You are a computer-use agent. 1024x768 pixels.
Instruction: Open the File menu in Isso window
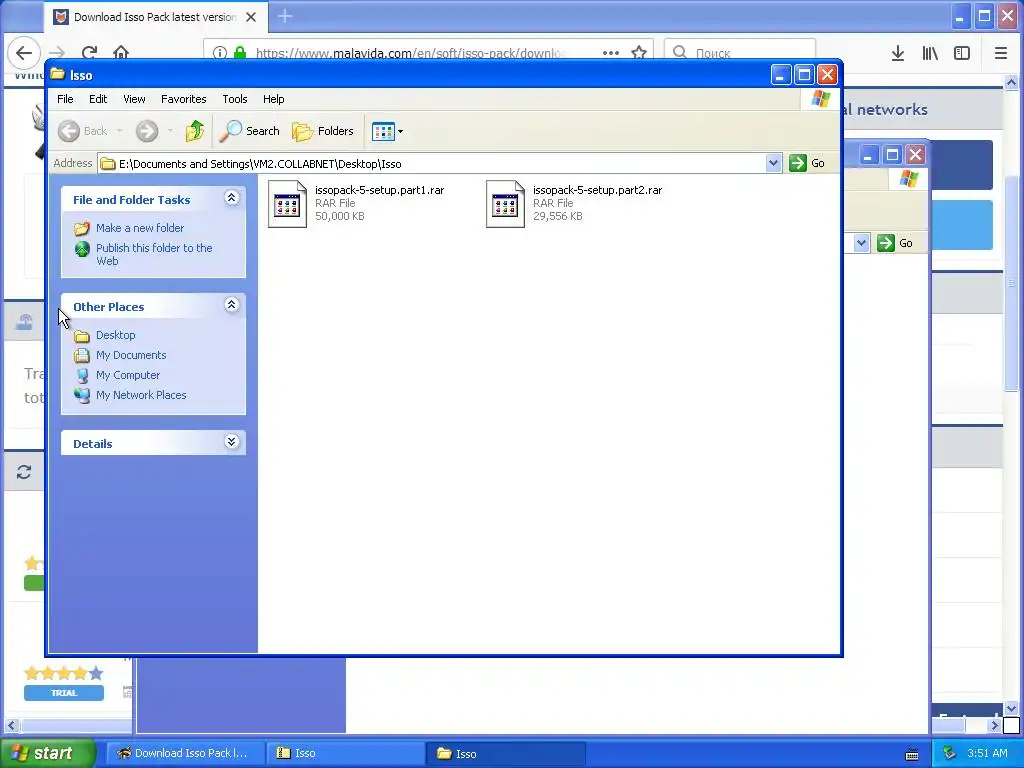pos(65,99)
